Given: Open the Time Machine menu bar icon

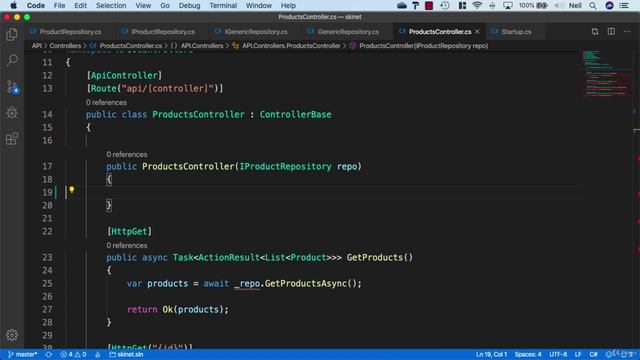Looking at the screenshot, I should pos(445,5).
